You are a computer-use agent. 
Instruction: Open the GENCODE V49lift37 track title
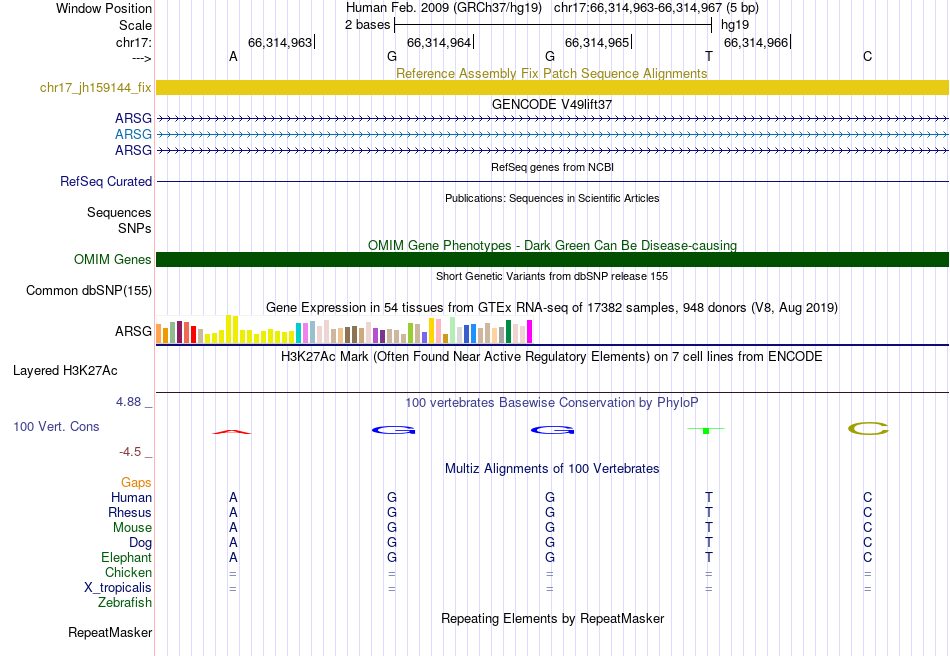coord(552,104)
